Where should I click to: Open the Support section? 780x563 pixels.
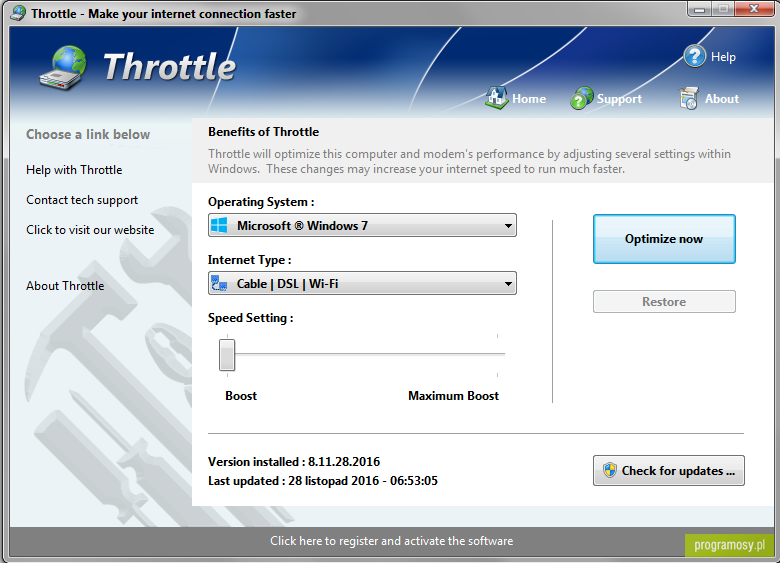619,98
